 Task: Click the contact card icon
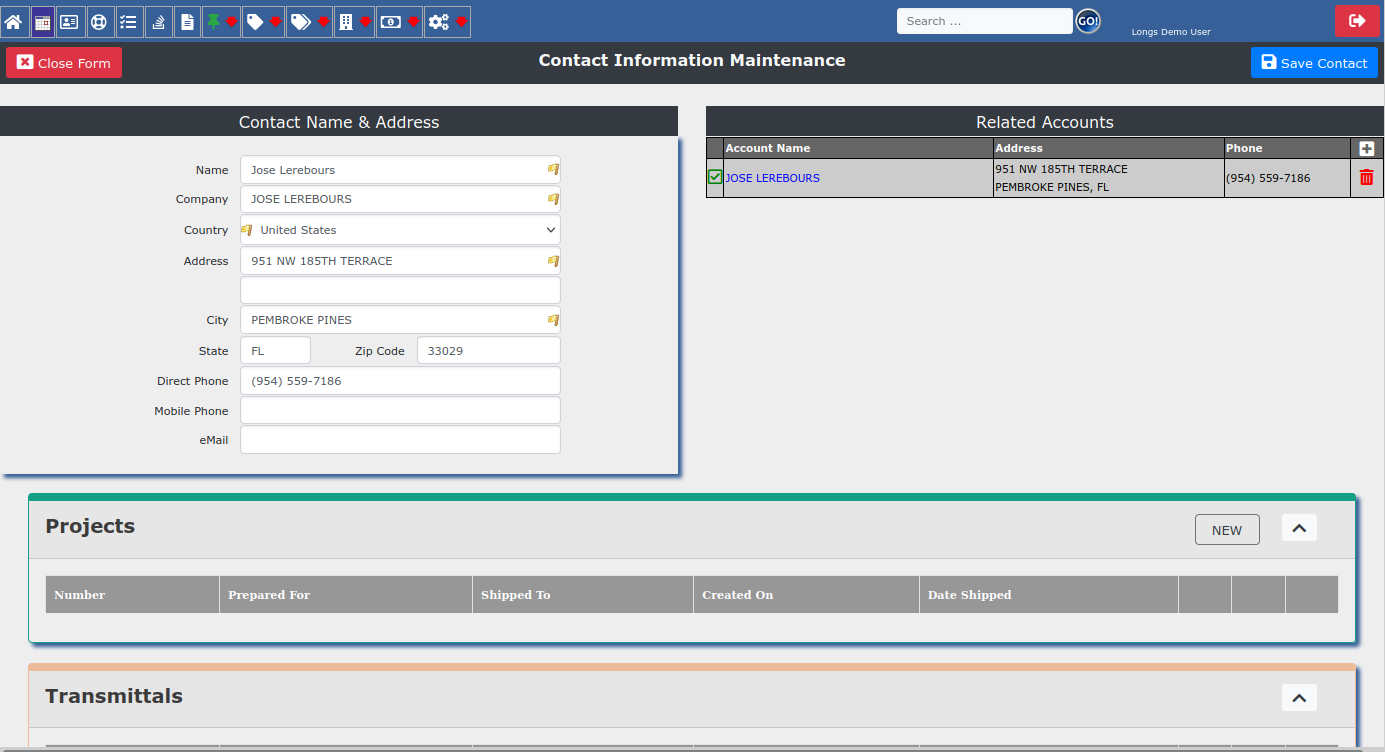pos(69,22)
